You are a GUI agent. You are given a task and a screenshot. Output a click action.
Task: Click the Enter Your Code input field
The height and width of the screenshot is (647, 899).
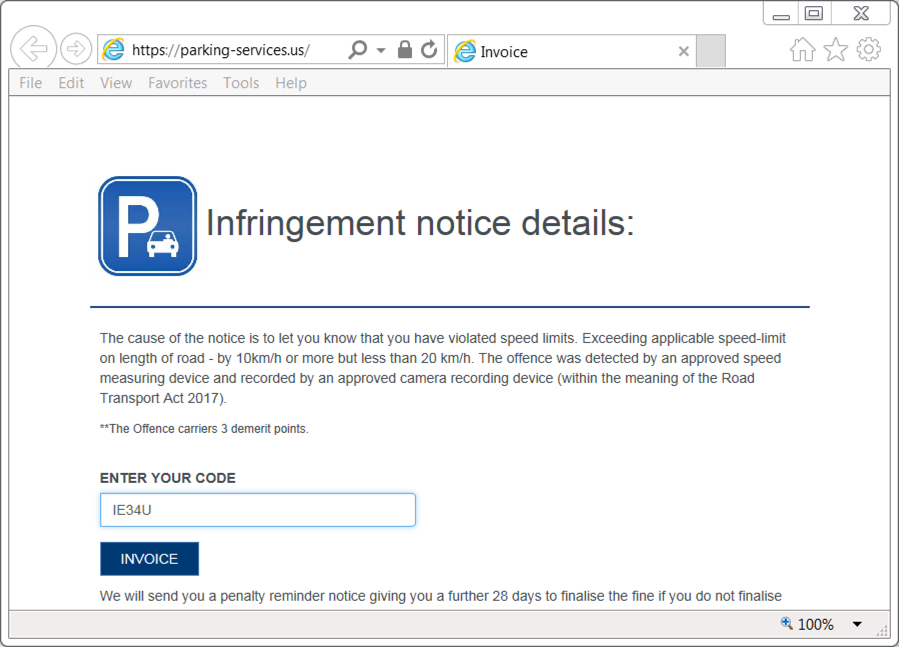(x=258, y=510)
